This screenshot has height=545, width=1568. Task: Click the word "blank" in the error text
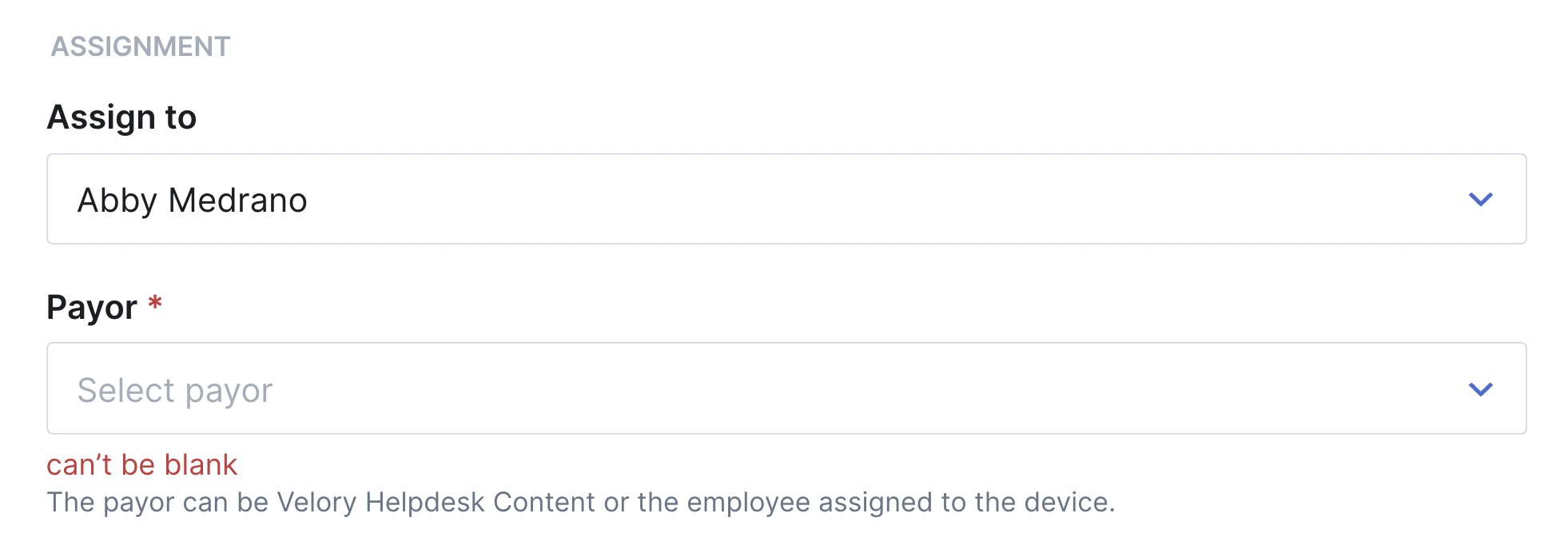tap(201, 465)
